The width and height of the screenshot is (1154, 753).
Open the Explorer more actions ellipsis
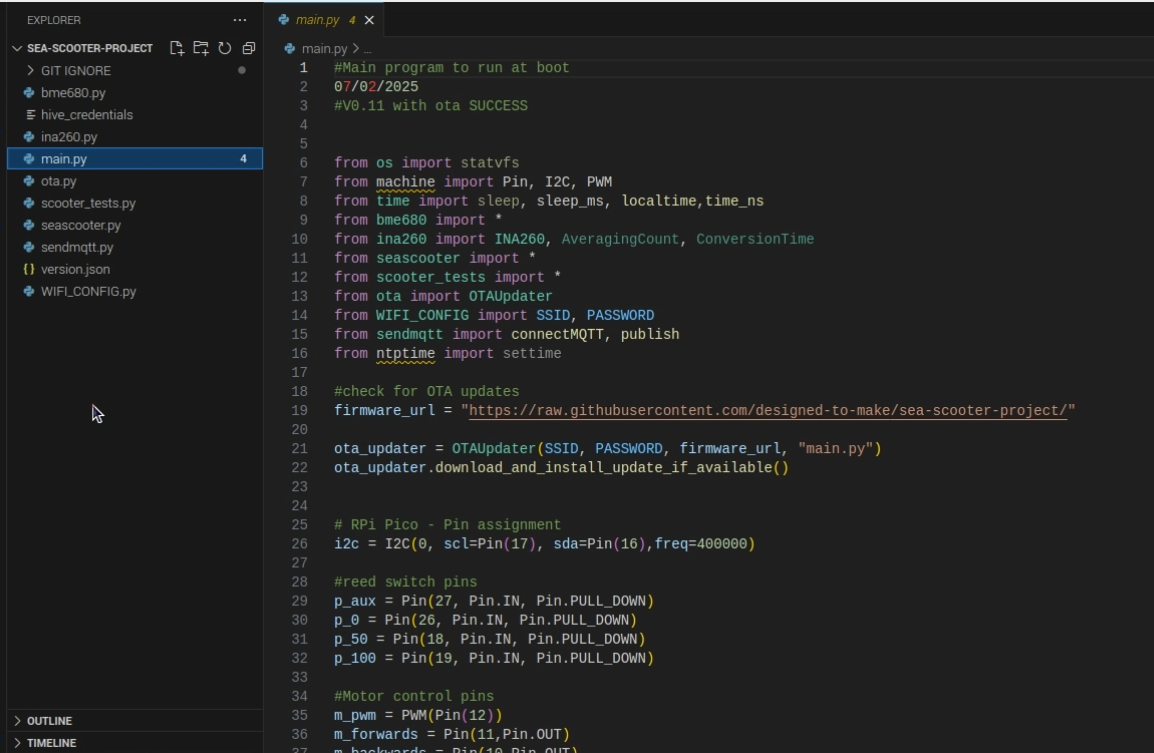click(239, 20)
